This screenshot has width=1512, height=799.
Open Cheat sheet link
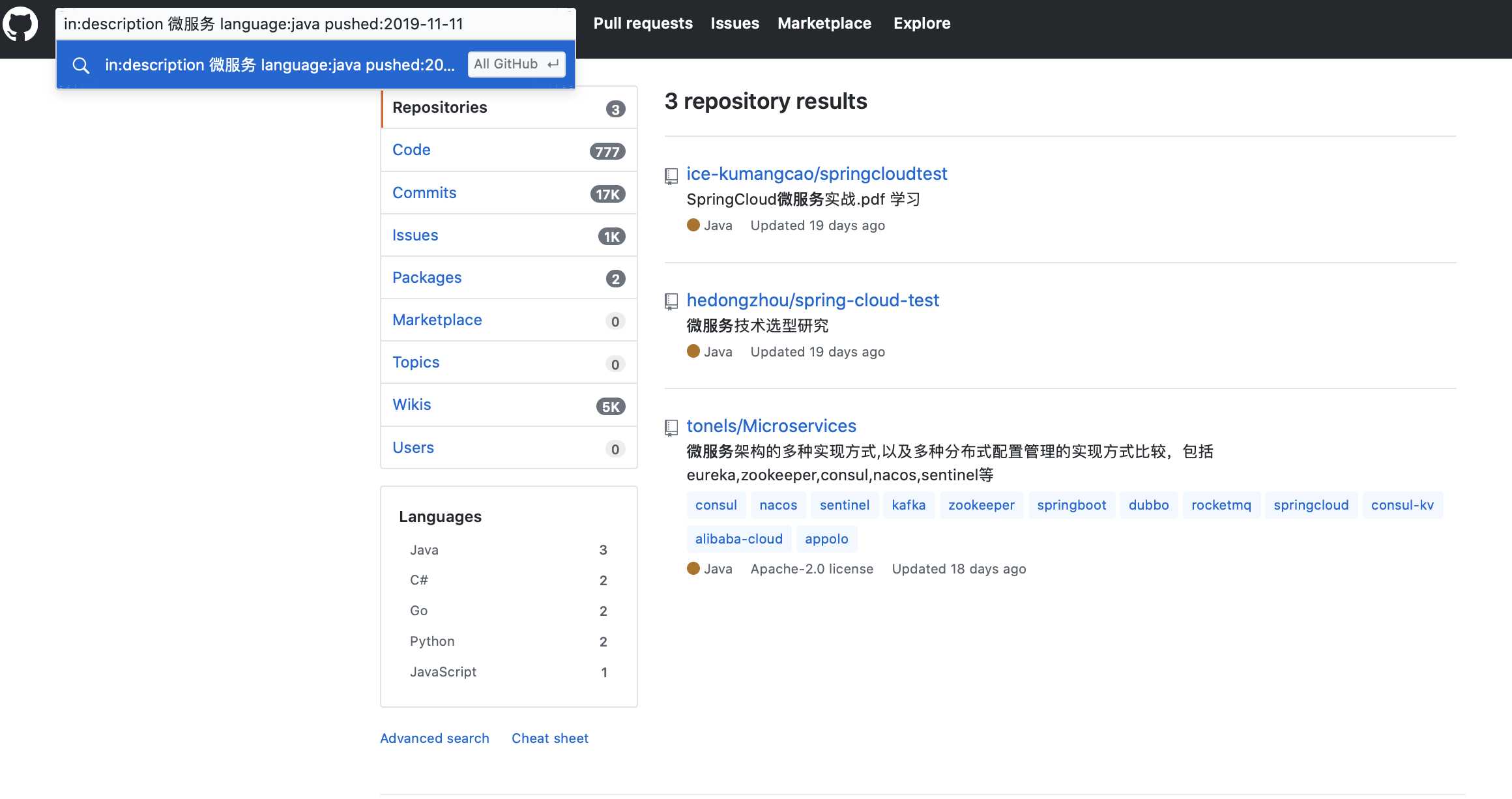[550, 738]
